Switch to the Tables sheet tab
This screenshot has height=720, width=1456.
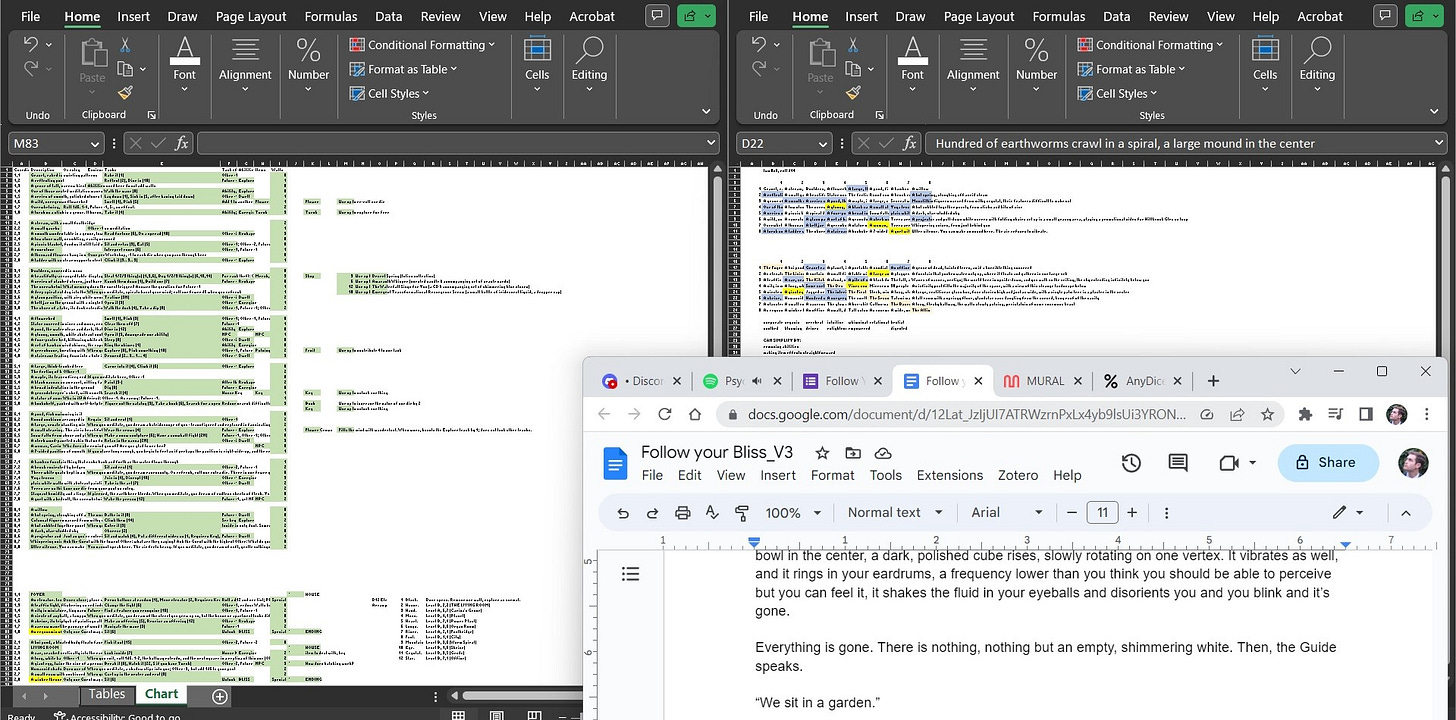click(x=107, y=694)
